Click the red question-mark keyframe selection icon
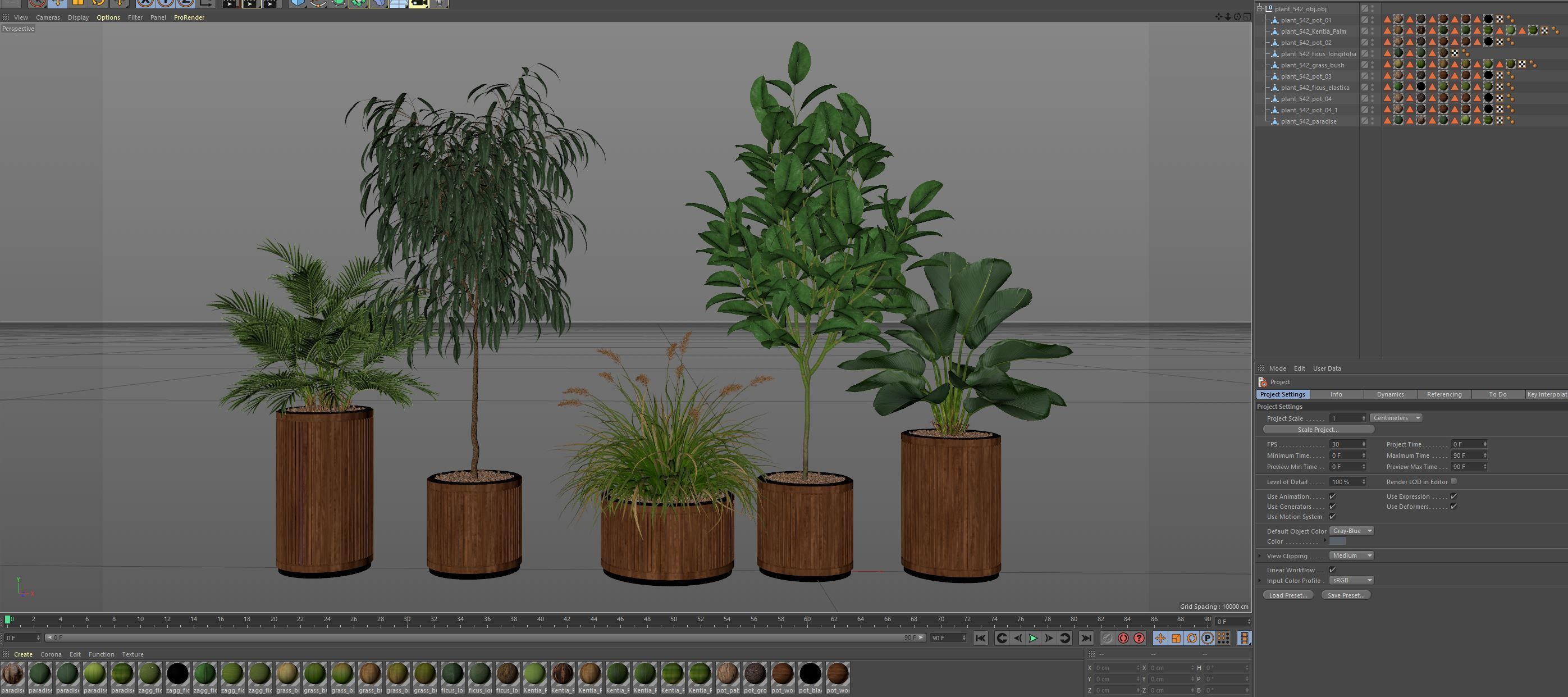 coord(1139,638)
